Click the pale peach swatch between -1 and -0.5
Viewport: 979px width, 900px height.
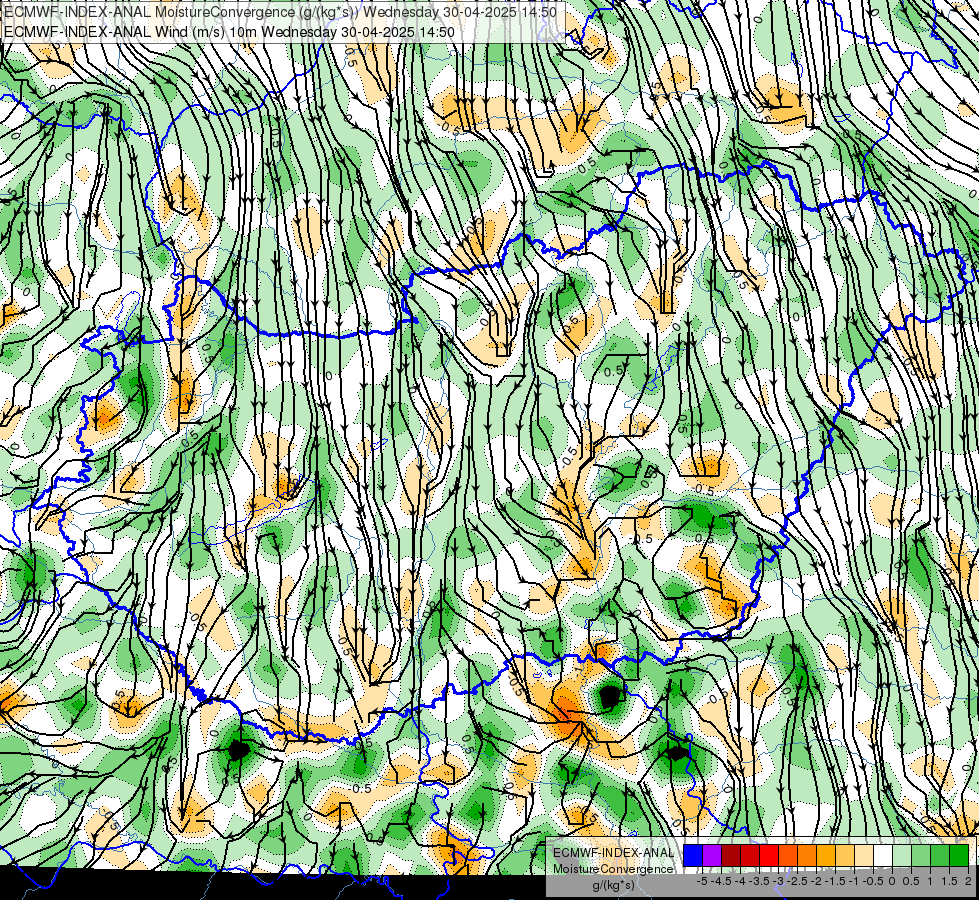(864, 855)
